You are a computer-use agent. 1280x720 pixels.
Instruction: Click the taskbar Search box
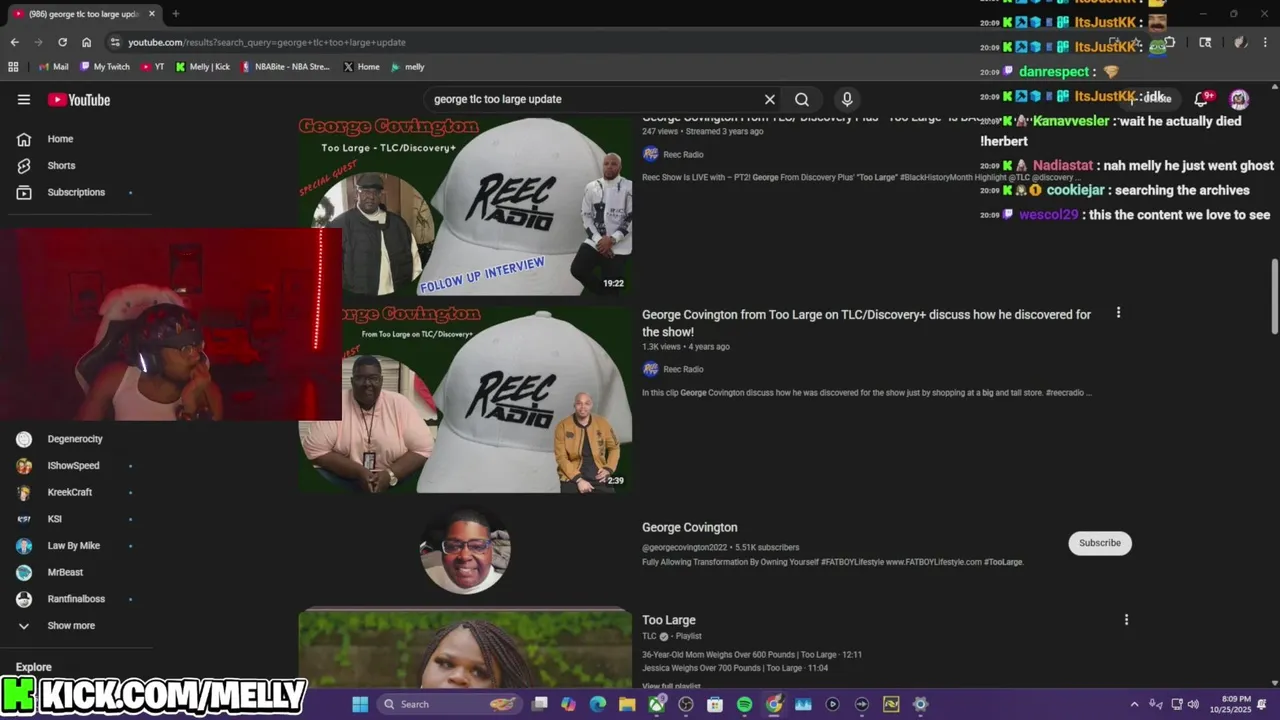(x=451, y=704)
